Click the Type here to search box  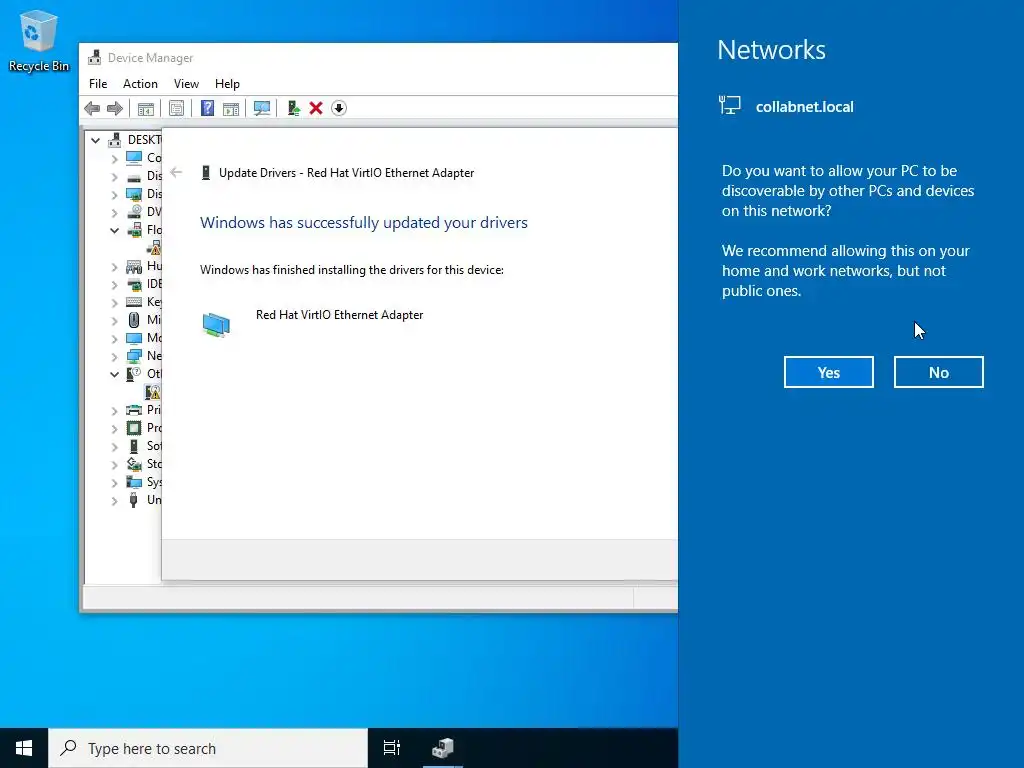pos(208,748)
